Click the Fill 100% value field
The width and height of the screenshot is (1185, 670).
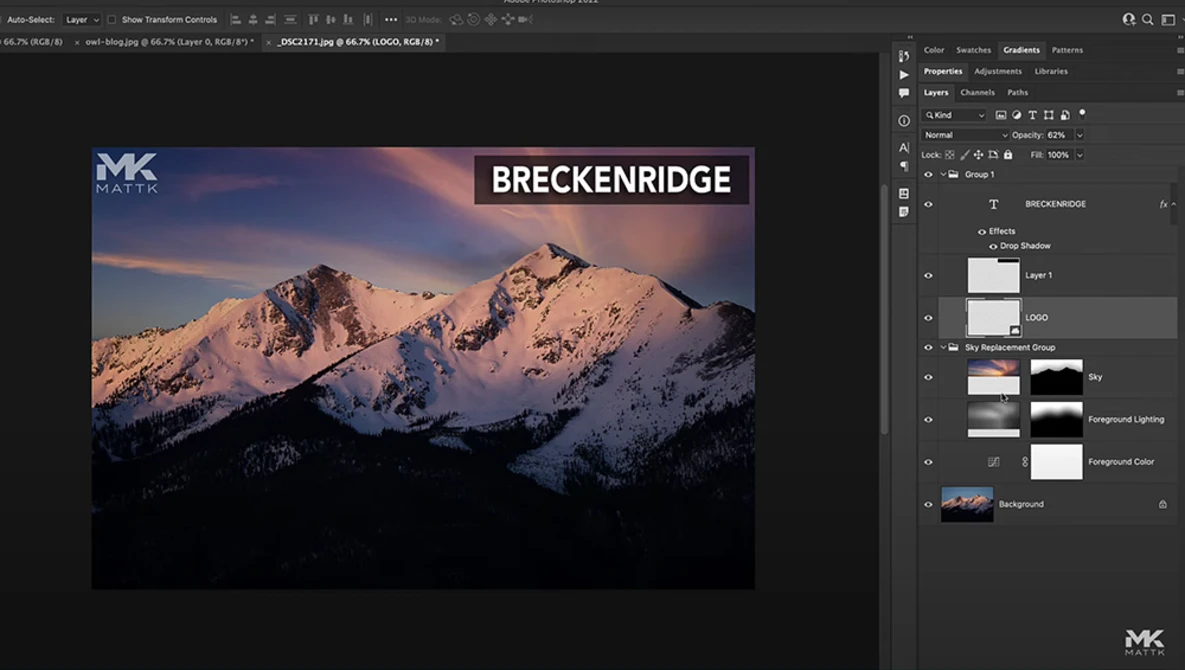click(1059, 155)
